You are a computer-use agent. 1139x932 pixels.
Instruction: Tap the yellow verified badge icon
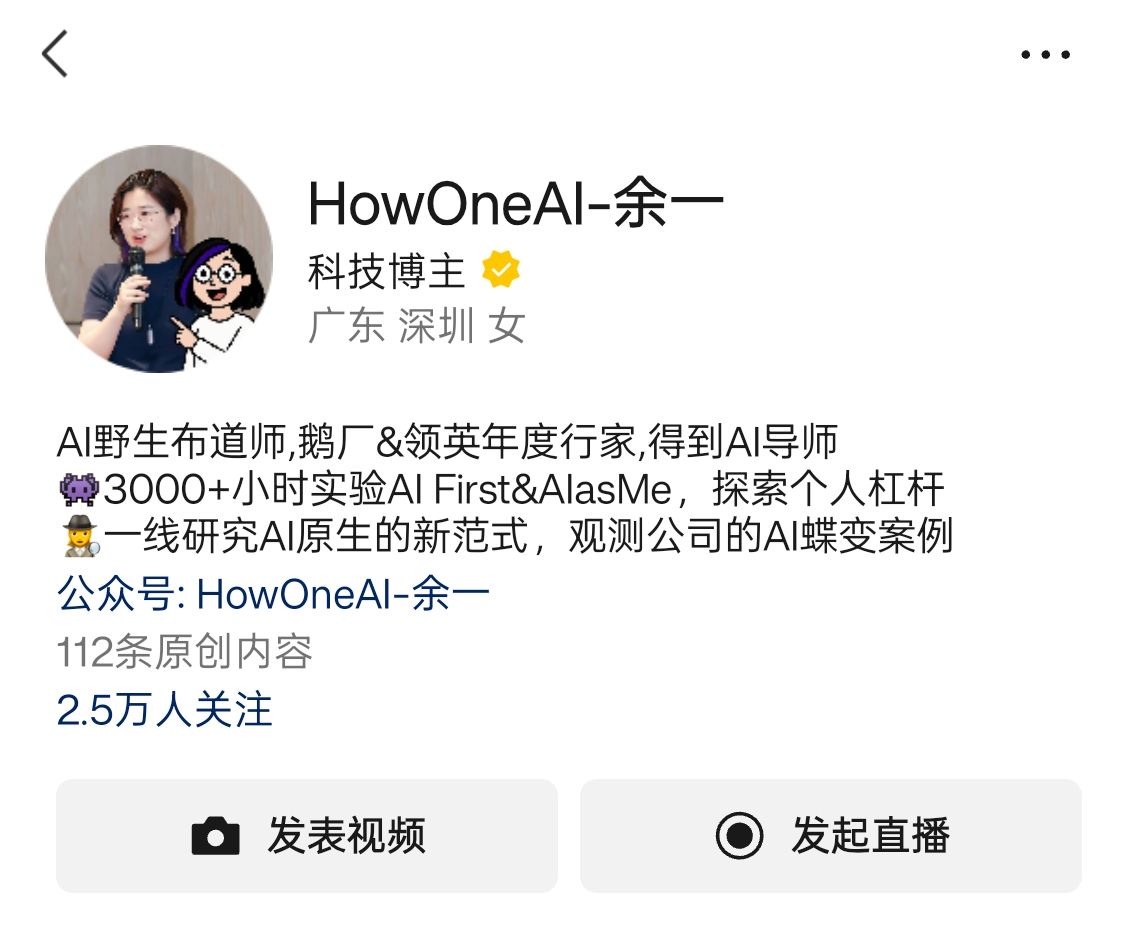click(501, 270)
